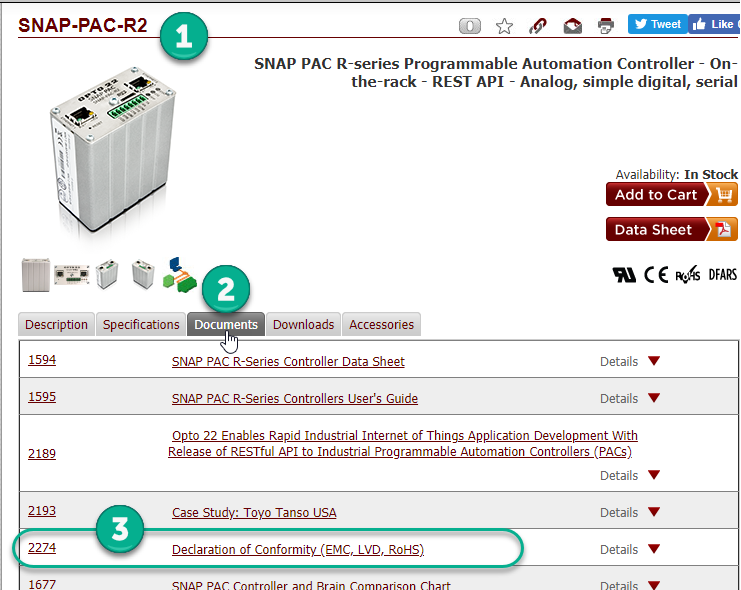The image size is (741, 590).
Task: Open document number 2274 link
Action: point(42,548)
